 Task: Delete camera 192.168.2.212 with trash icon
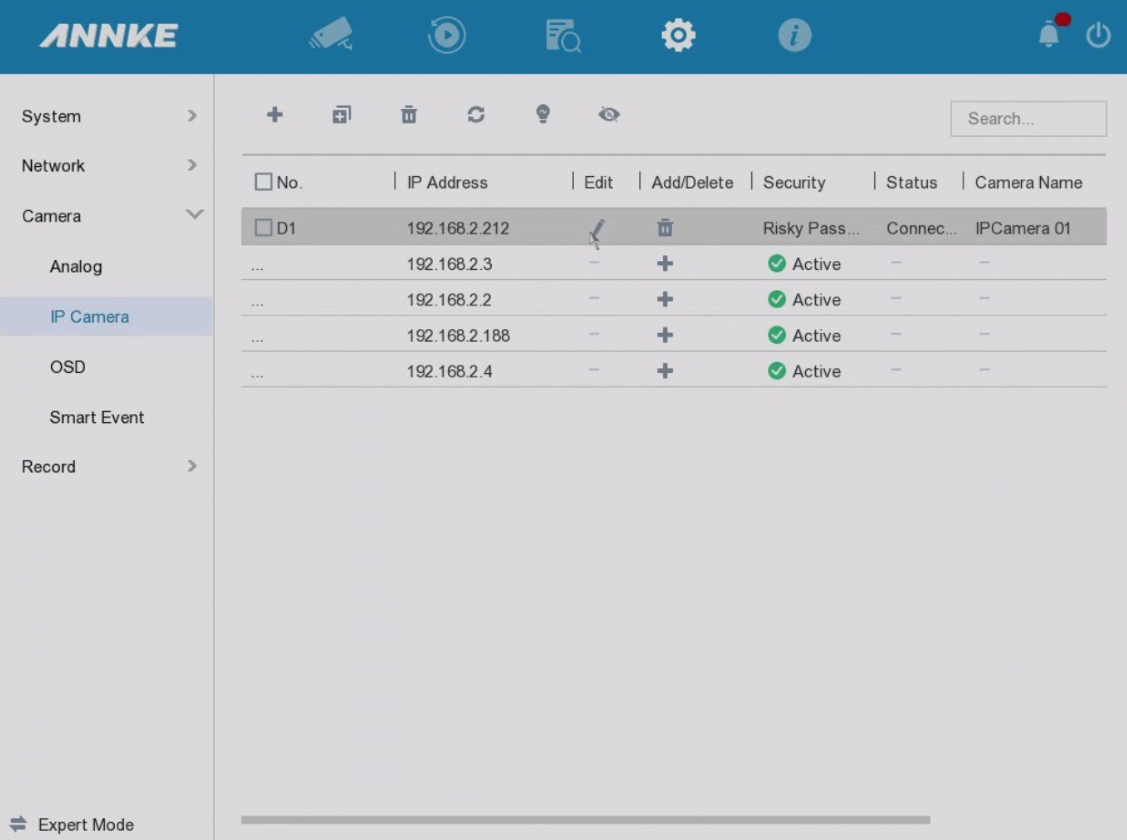664,228
